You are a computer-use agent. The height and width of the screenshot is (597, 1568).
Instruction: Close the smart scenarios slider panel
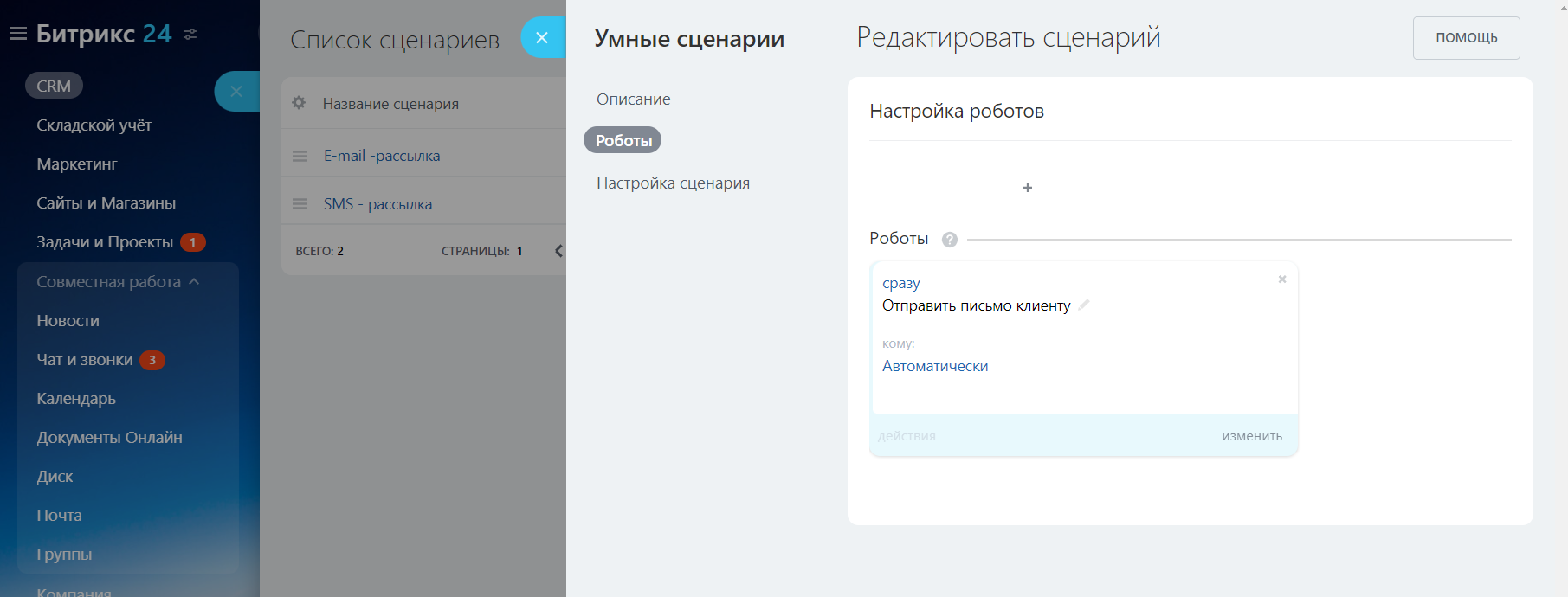coord(542,38)
